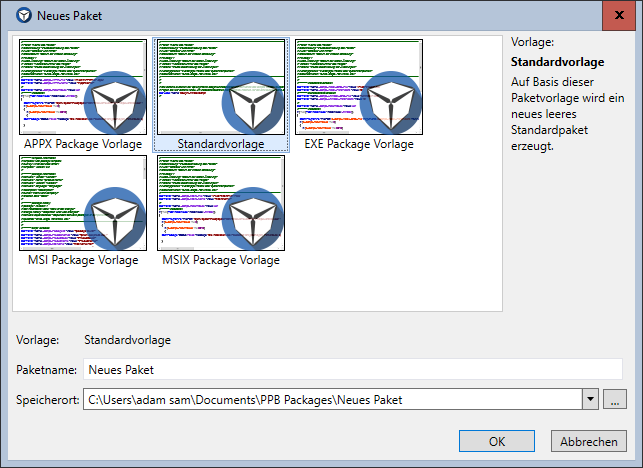The height and width of the screenshot is (468, 643).
Task: Click the MSIX Package Vorlage text label
Action: (221, 260)
